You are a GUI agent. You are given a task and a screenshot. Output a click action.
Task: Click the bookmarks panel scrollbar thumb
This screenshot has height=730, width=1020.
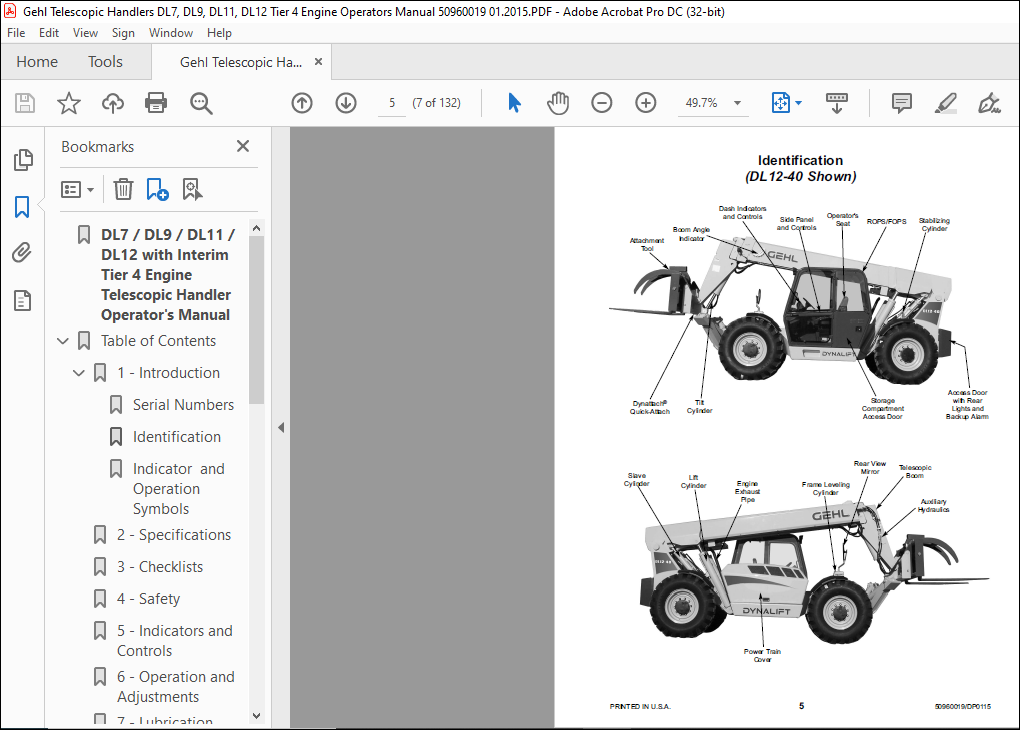click(x=256, y=319)
